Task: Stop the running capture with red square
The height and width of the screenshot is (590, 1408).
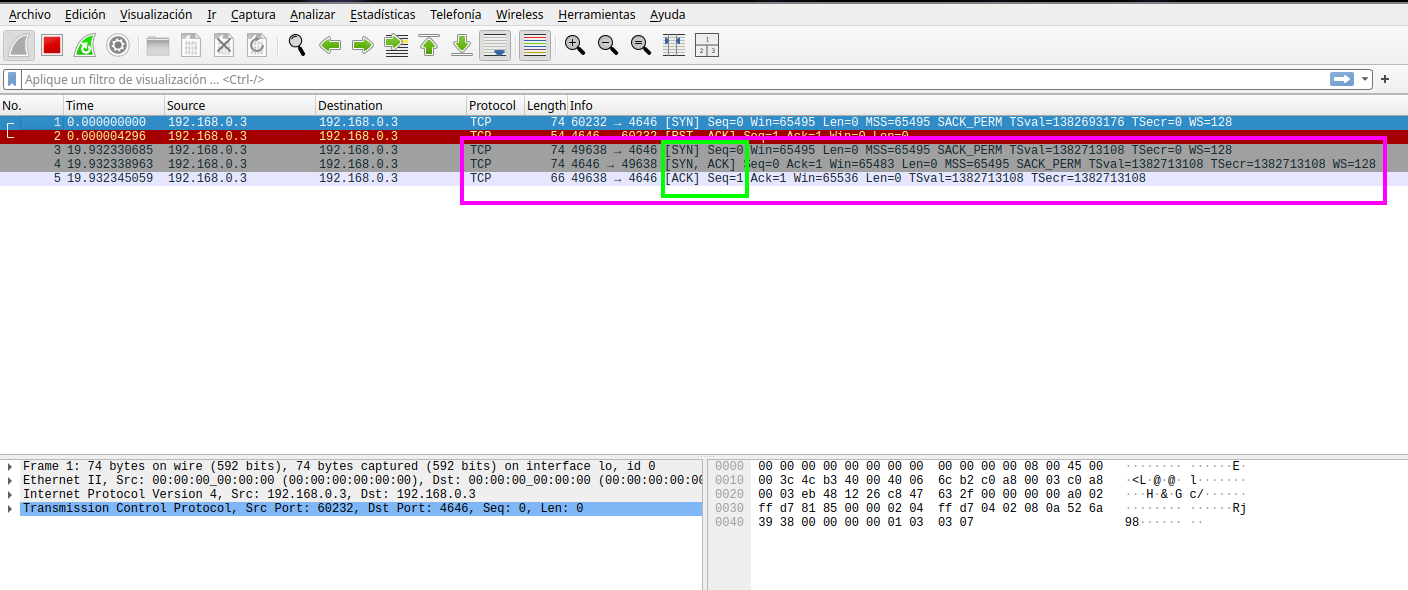Action: click(52, 45)
